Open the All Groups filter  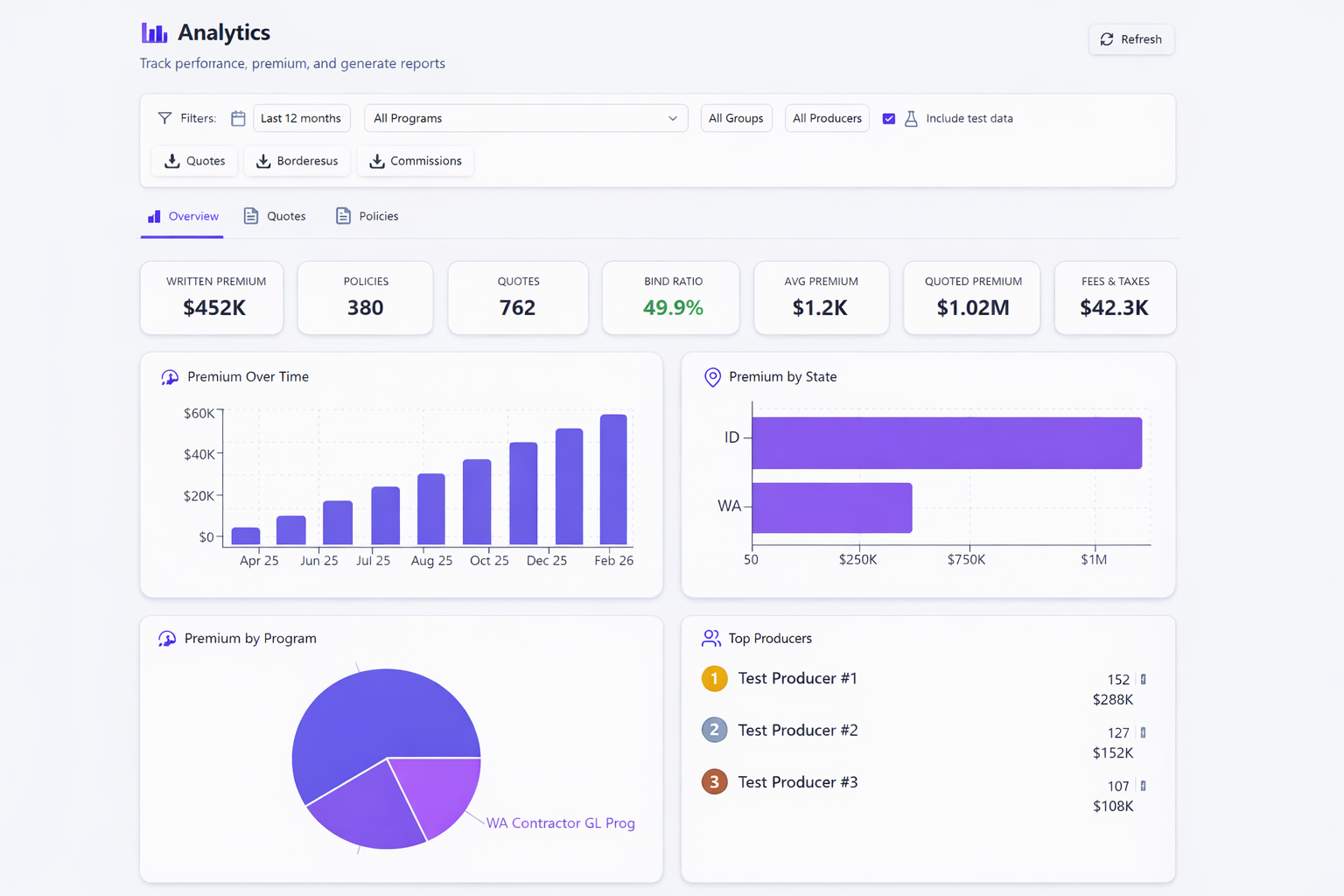point(736,118)
